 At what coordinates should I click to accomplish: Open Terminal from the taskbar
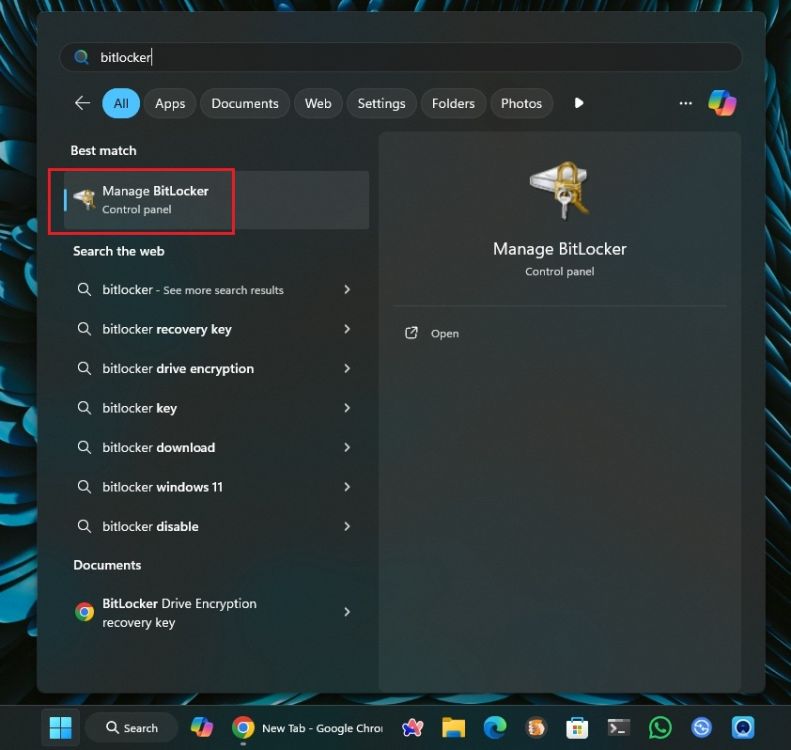click(619, 728)
